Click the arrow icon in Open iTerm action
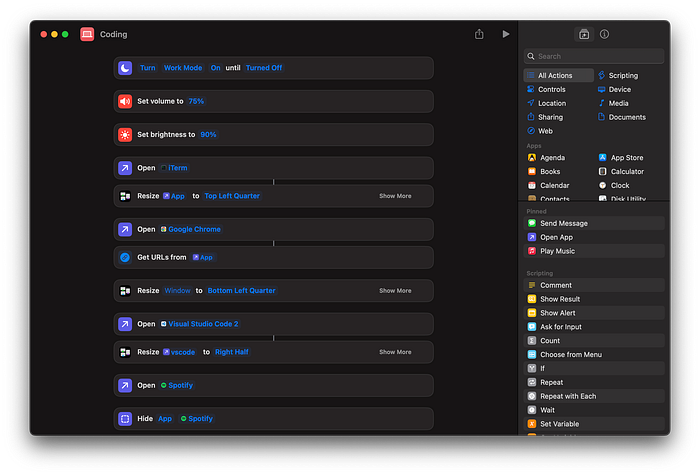Image resolution: width=700 pixels, height=475 pixels. click(x=125, y=168)
